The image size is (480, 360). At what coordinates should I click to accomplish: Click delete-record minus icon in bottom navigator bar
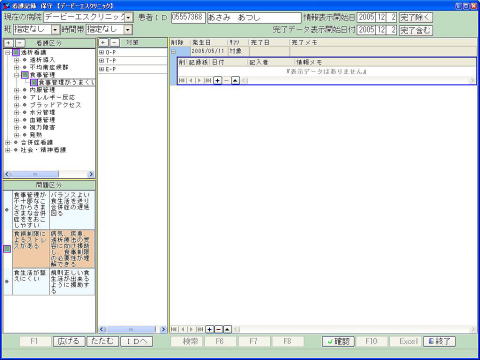pos(218,329)
